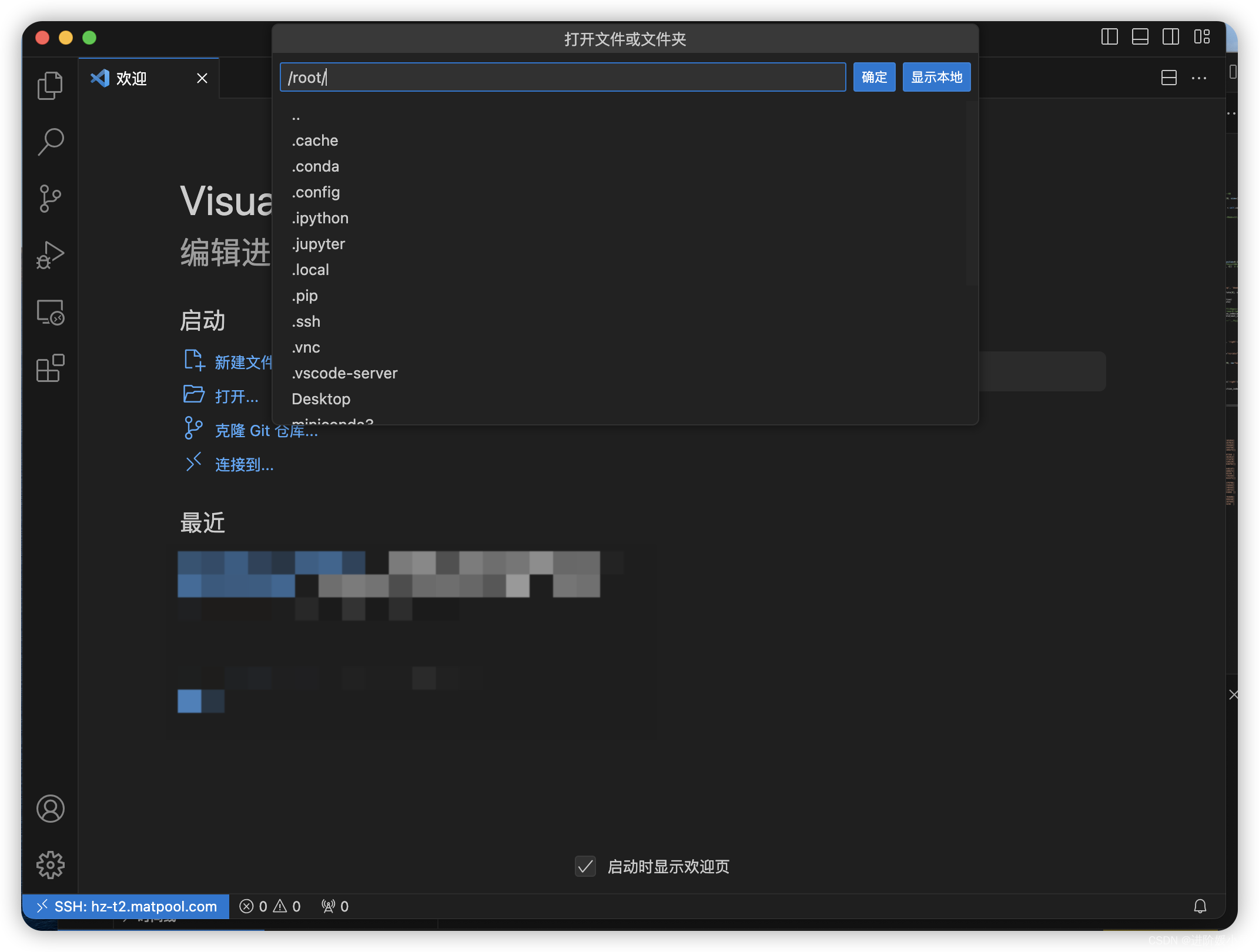This screenshot has height=952, width=1259.
Task: Open the Run and Debug view
Action: (x=50, y=255)
